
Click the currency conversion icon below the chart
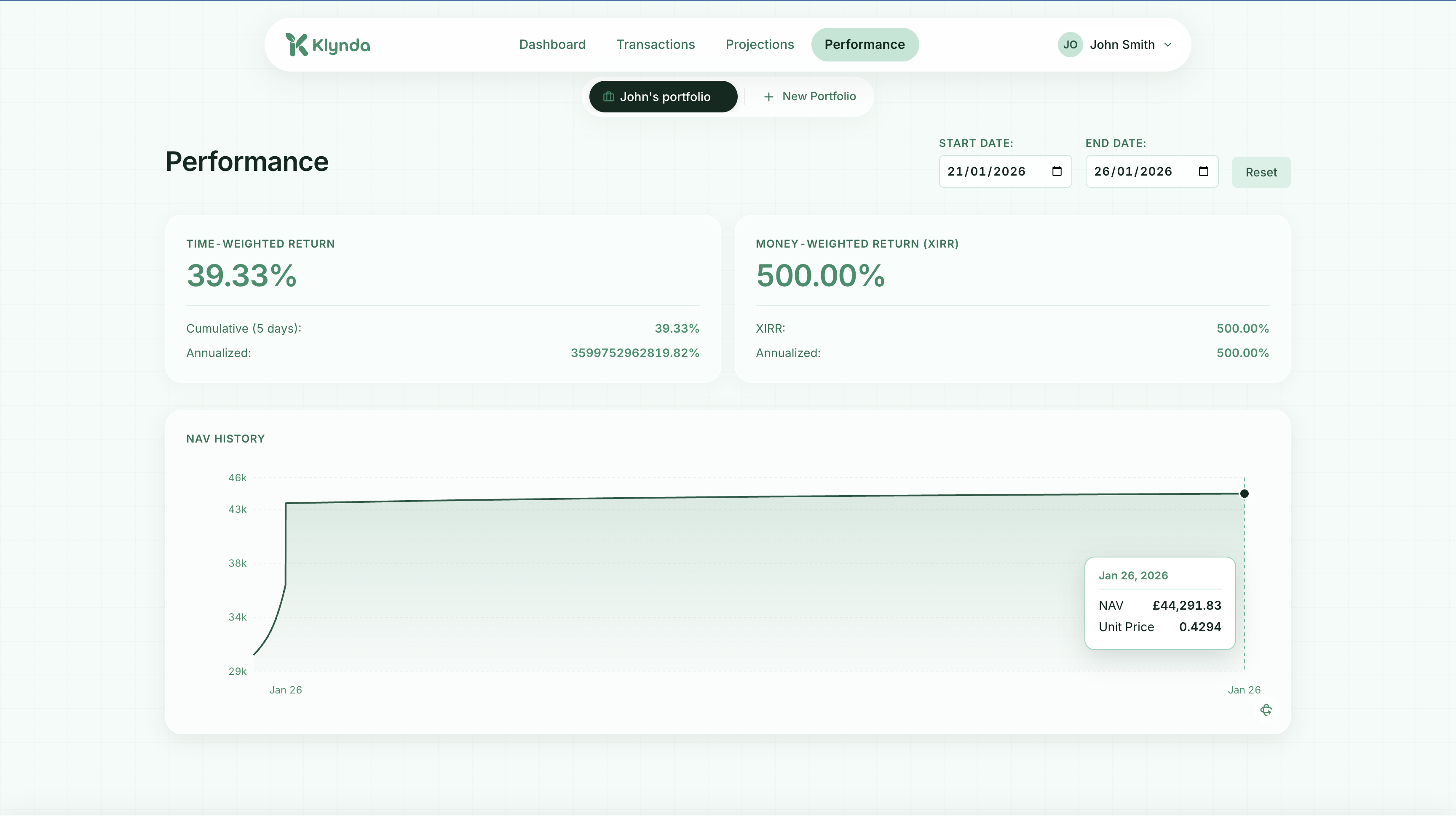tap(1266, 710)
